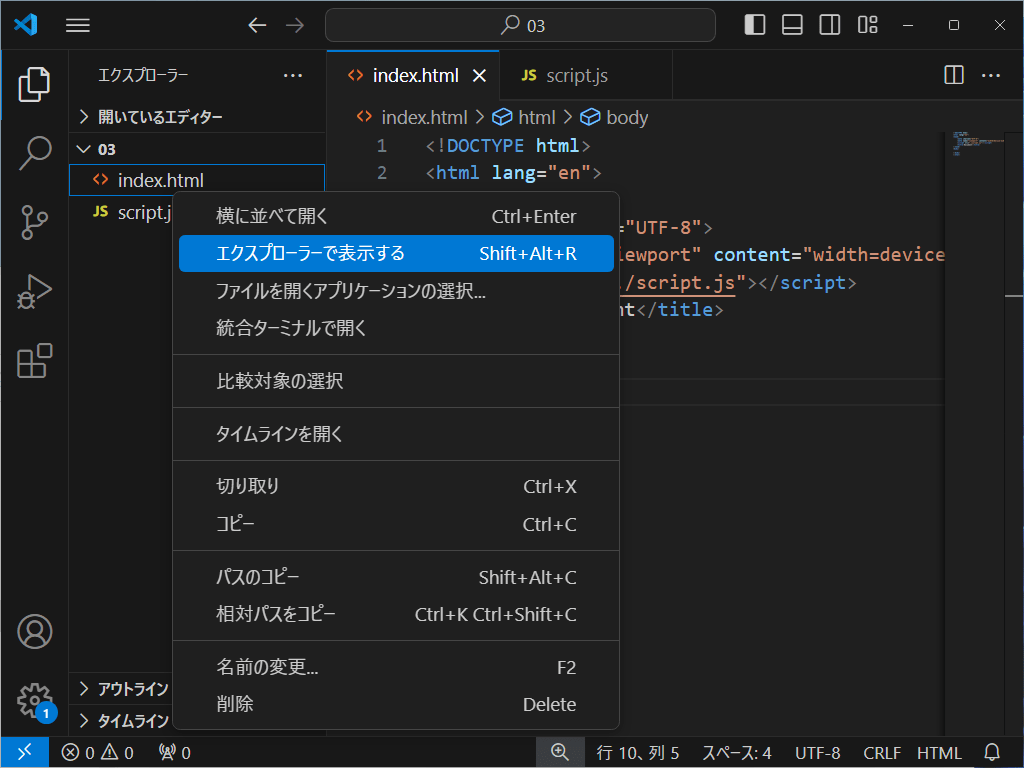This screenshot has height=768, width=1024.
Task: Open the Run and Debug view
Action: pyautogui.click(x=34, y=292)
